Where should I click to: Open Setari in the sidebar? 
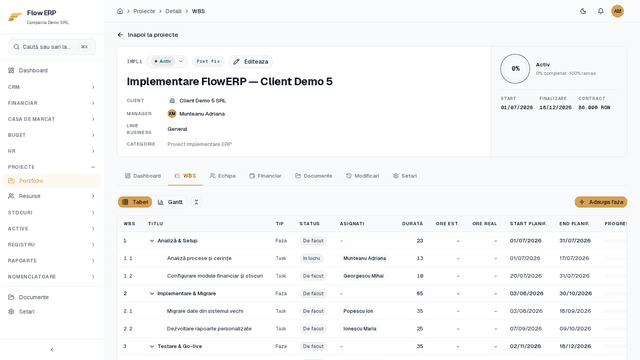52,312
